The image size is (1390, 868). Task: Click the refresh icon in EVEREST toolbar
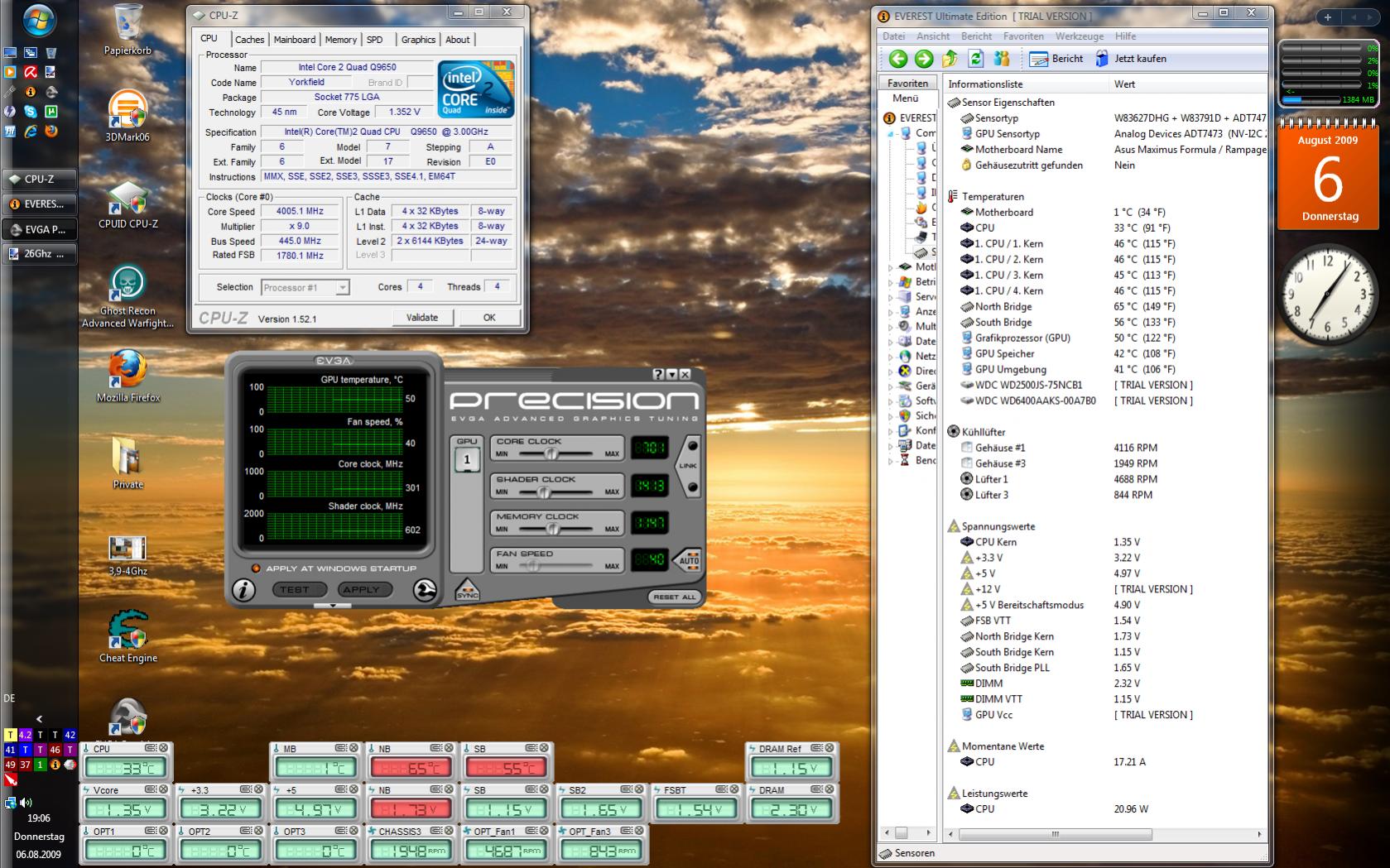coord(976,59)
